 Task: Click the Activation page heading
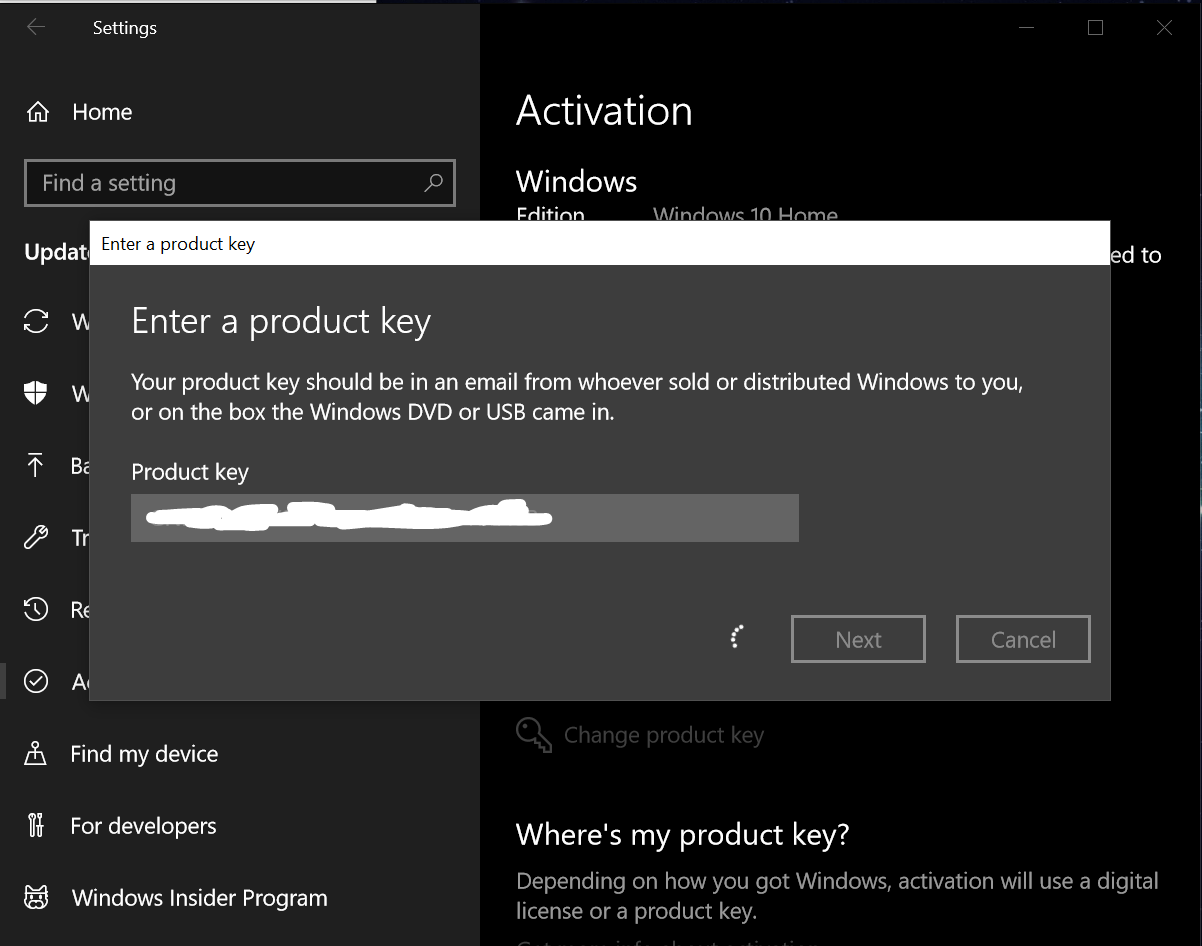point(604,110)
